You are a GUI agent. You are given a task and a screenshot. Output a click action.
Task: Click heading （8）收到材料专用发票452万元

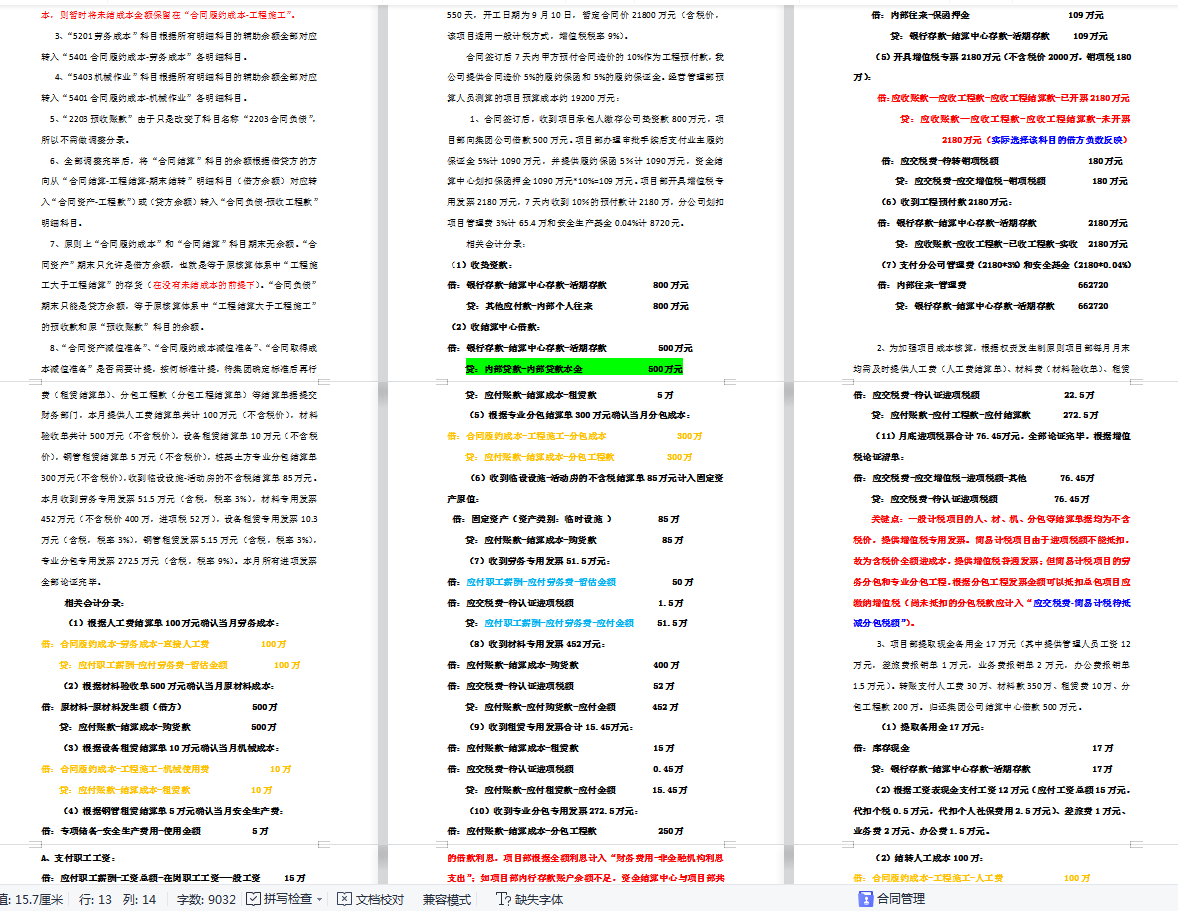point(536,644)
